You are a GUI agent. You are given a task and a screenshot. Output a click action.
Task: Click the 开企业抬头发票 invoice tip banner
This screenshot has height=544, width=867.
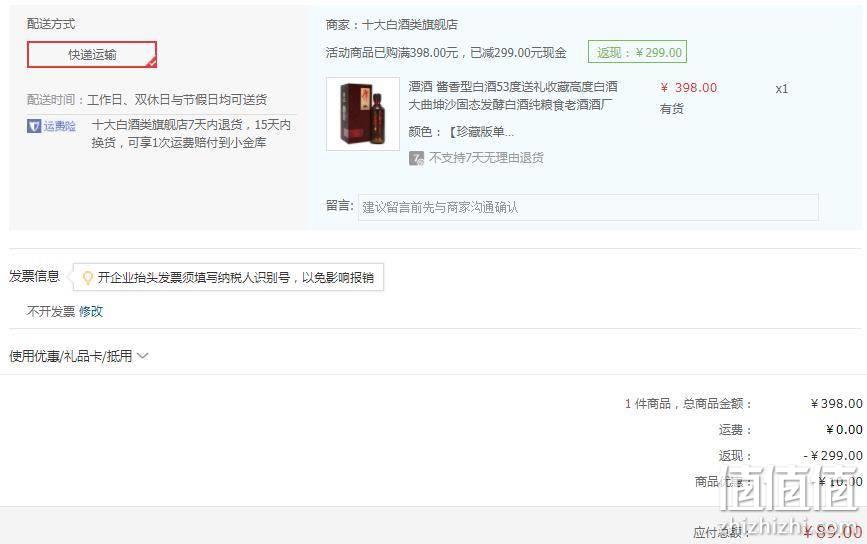pos(228,278)
